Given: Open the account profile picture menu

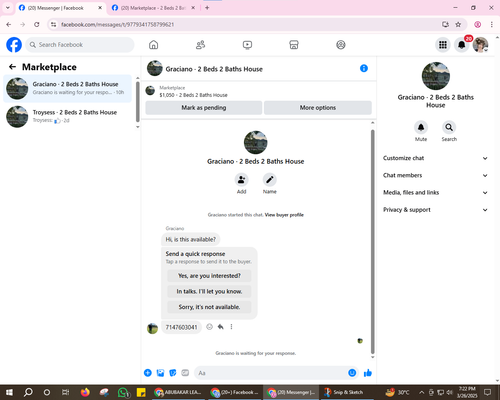Looking at the screenshot, I should click(x=480, y=45).
